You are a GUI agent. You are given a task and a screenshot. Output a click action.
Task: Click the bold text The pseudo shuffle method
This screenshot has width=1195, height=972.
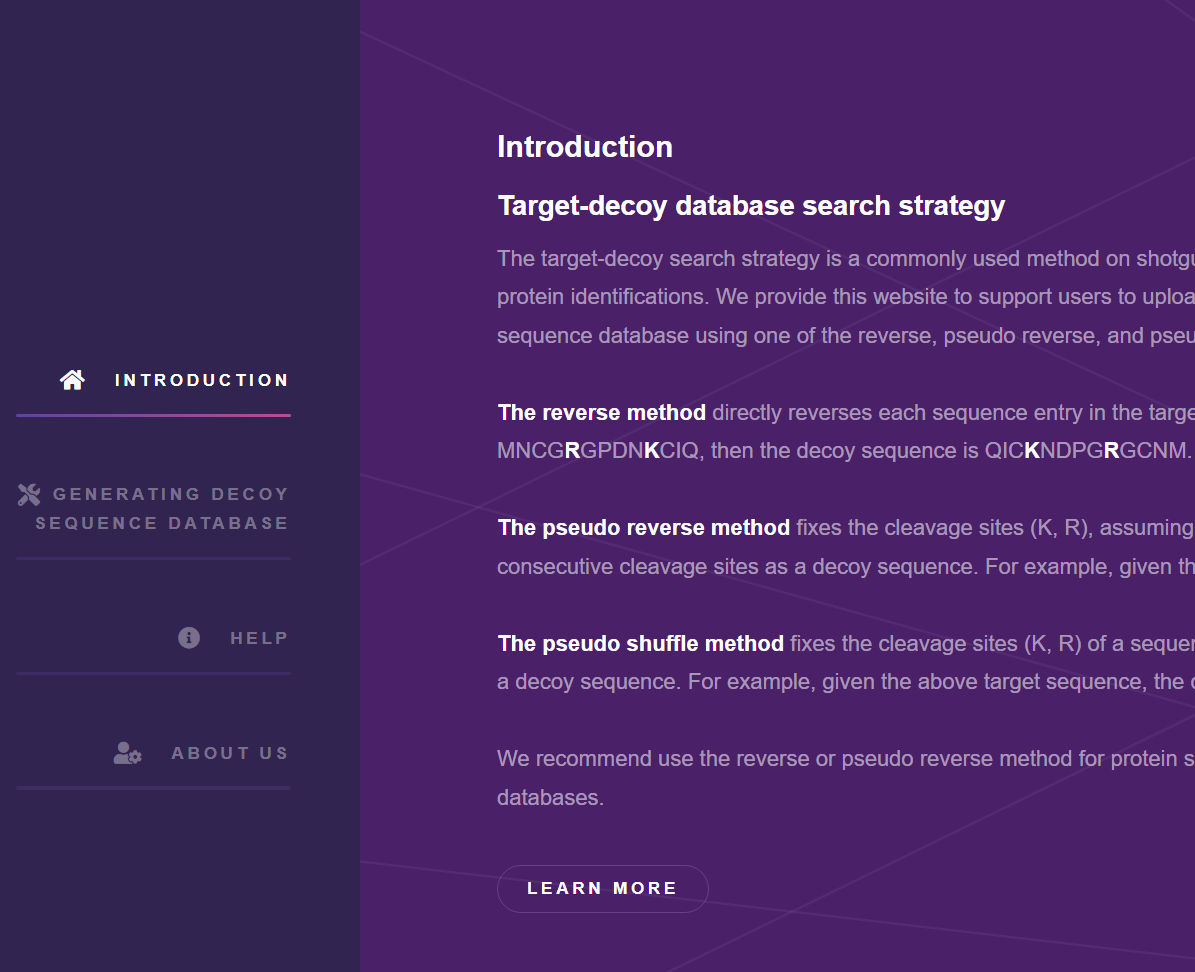click(x=640, y=643)
